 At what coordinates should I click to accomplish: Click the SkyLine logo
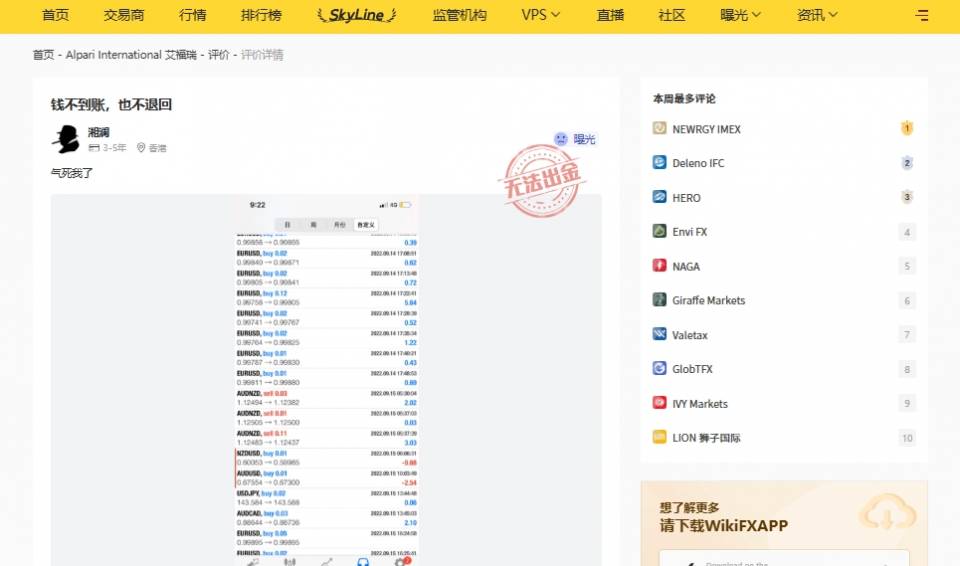tap(357, 15)
